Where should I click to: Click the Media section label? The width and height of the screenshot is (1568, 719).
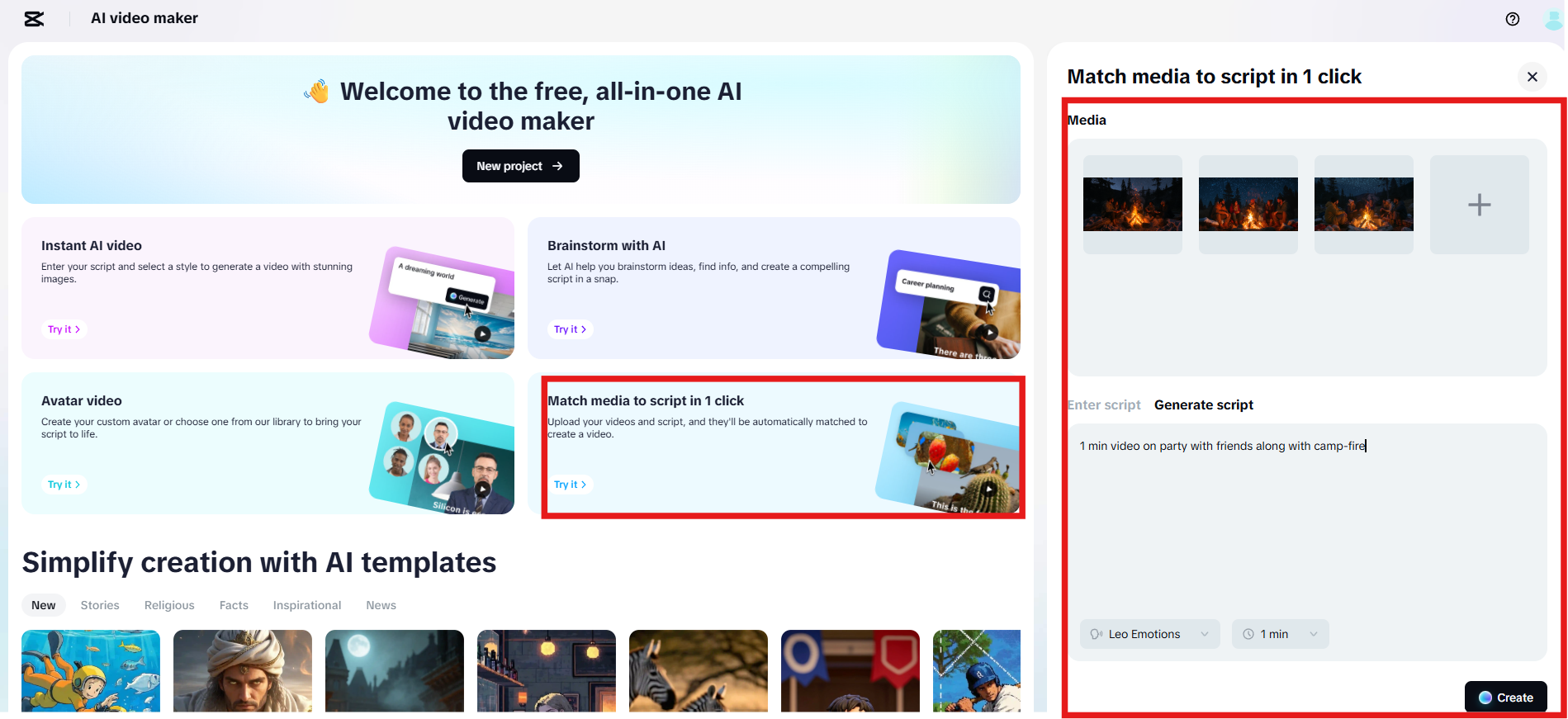click(1087, 120)
